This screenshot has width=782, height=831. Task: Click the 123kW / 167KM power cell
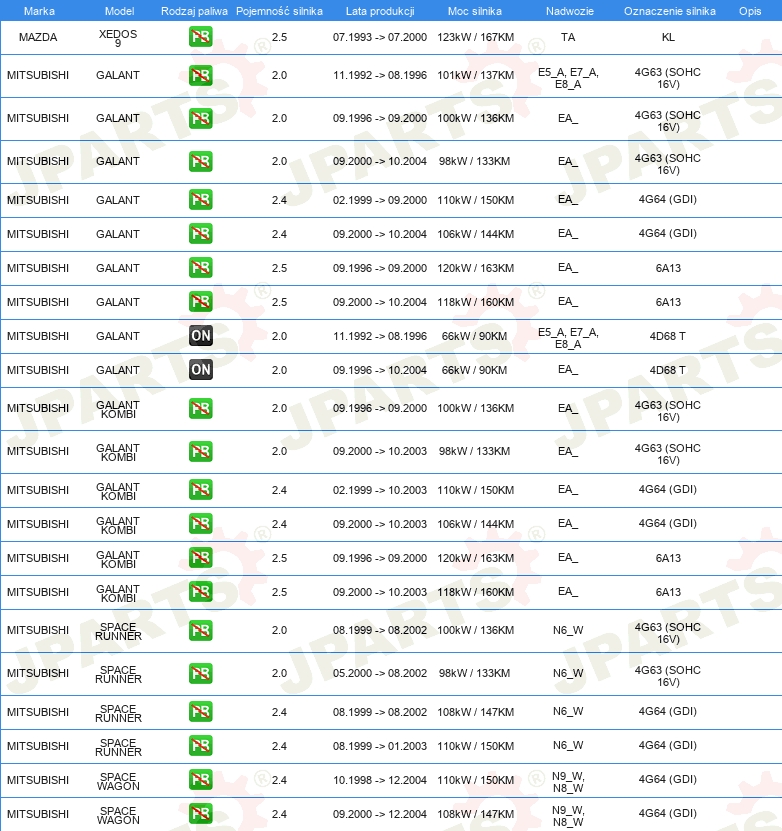pos(475,37)
